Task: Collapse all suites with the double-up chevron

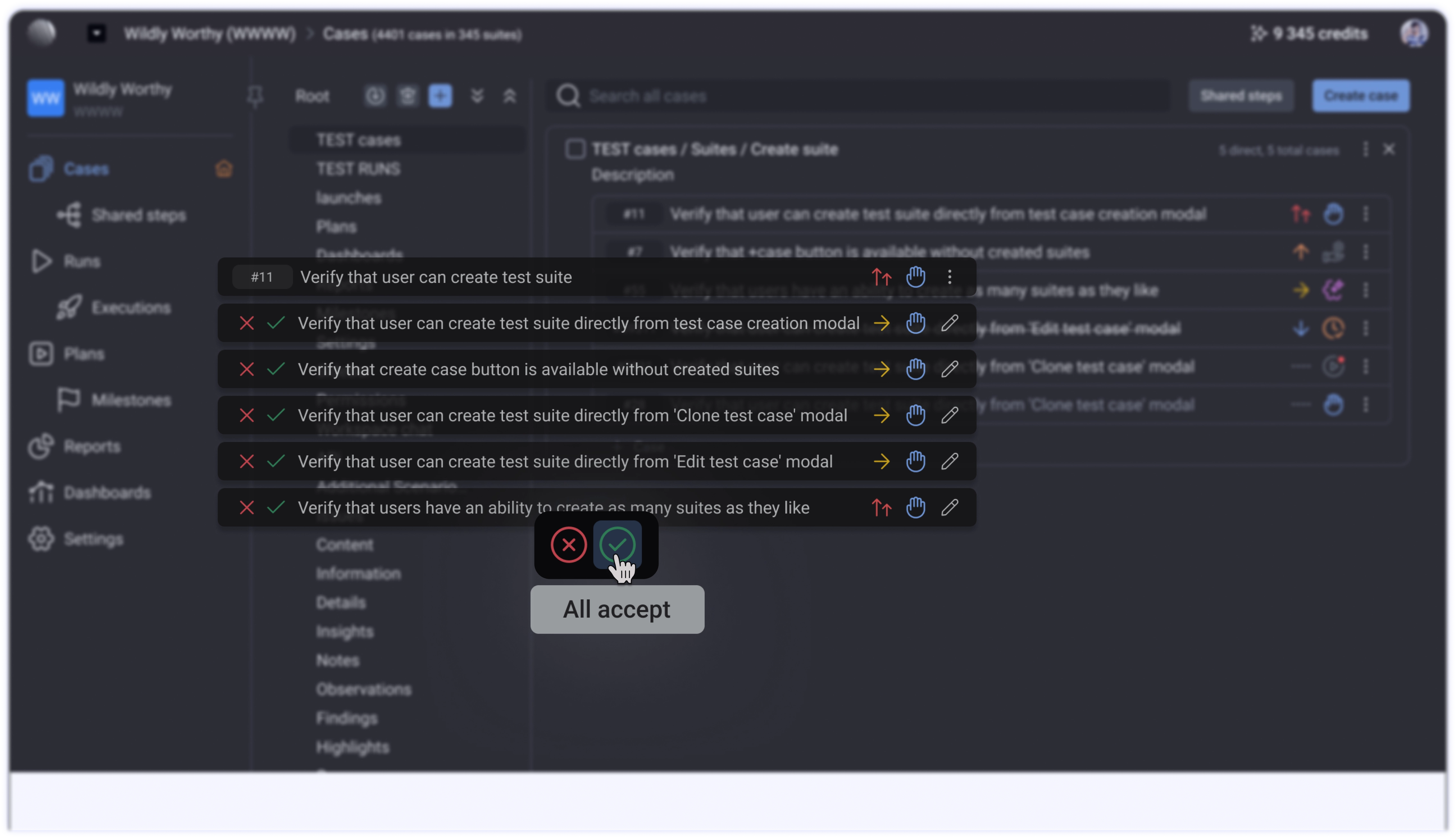Action: pos(509,96)
